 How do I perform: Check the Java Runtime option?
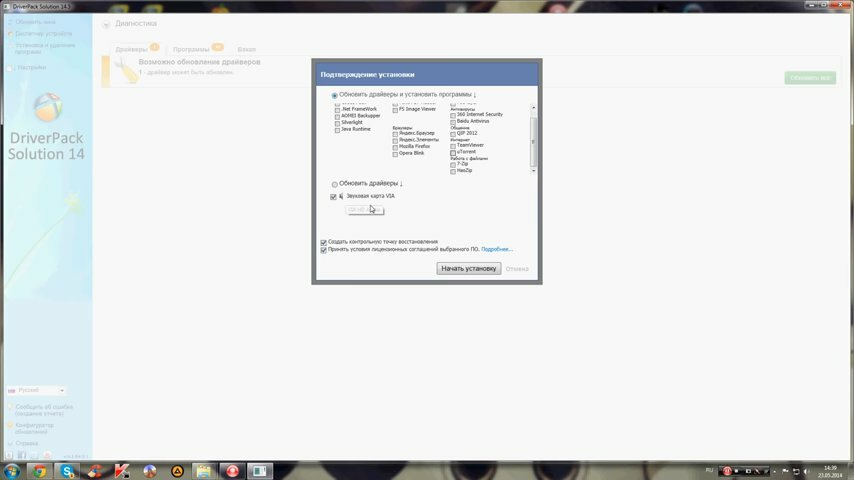point(337,130)
